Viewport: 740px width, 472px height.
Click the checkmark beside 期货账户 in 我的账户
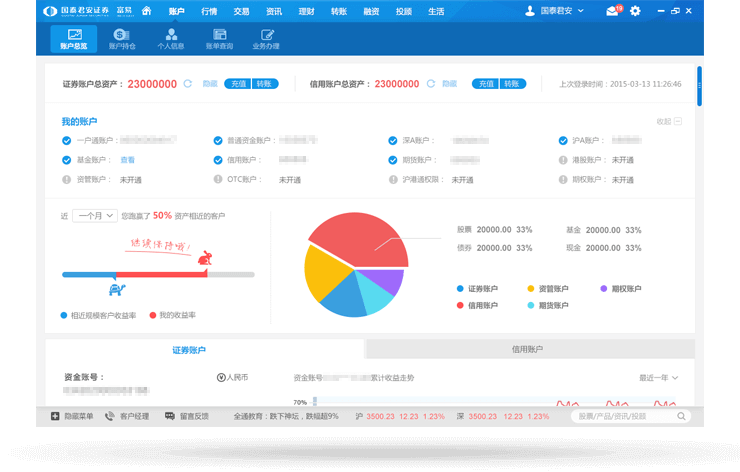(x=393, y=160)
